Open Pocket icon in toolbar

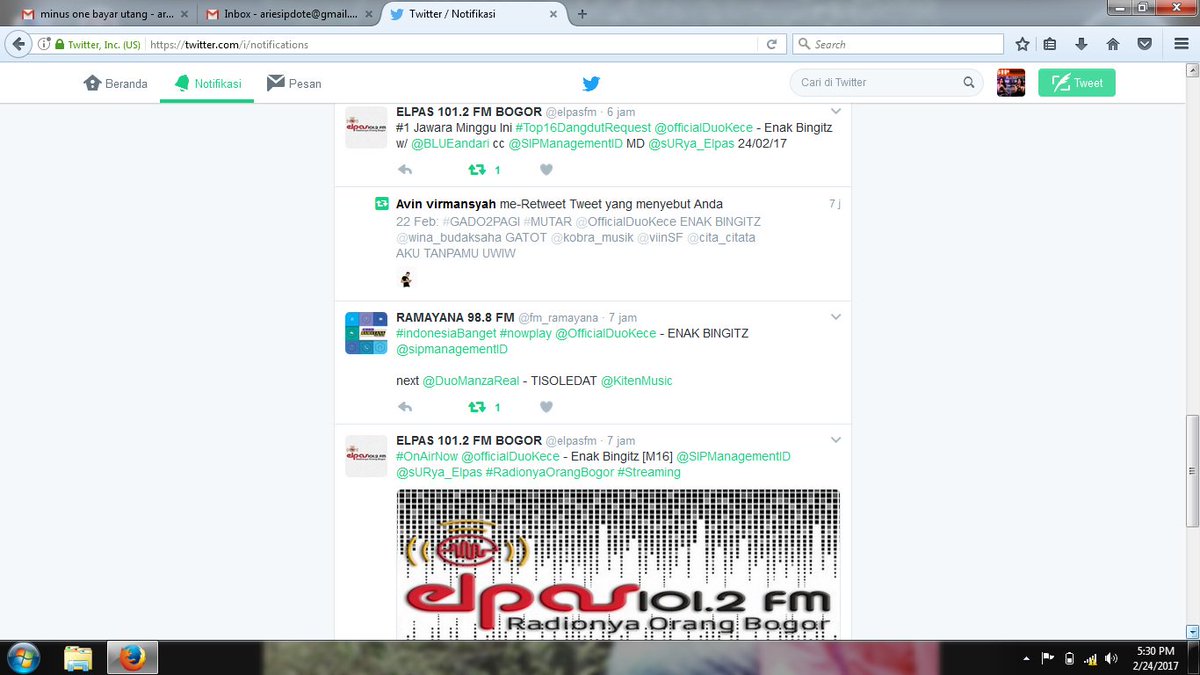1144,44
